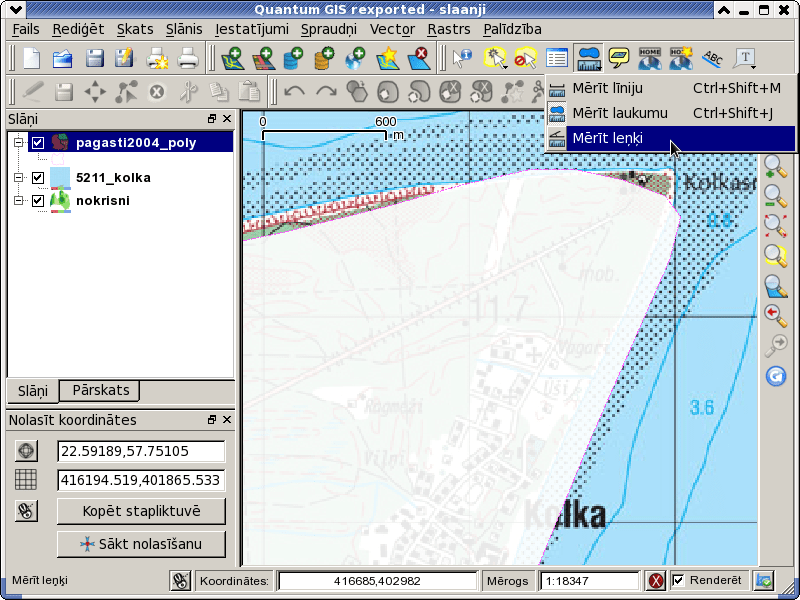This screenshot has height=600, width=800.
Task: Add SpatiaLite layer with orange database icon
Action: click(x=325, y=58)
